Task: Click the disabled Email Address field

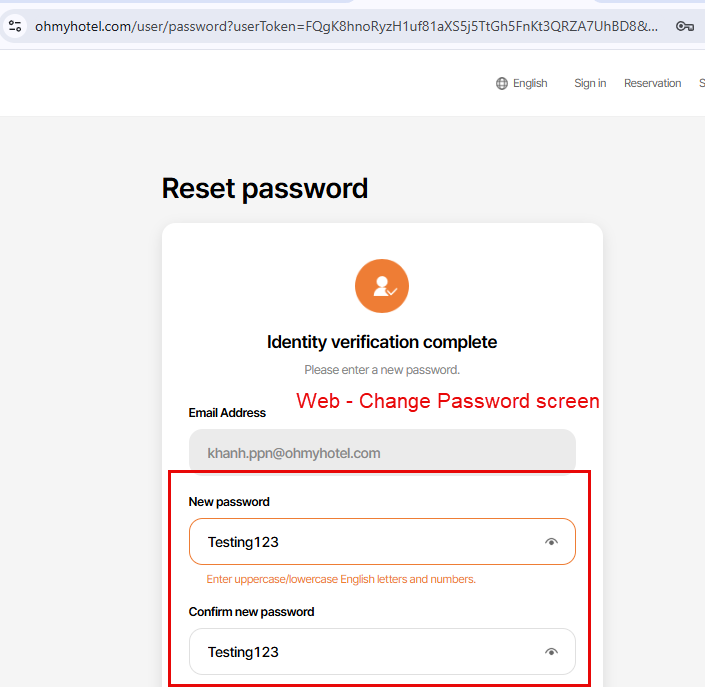Action: click(x=382, y=453)
